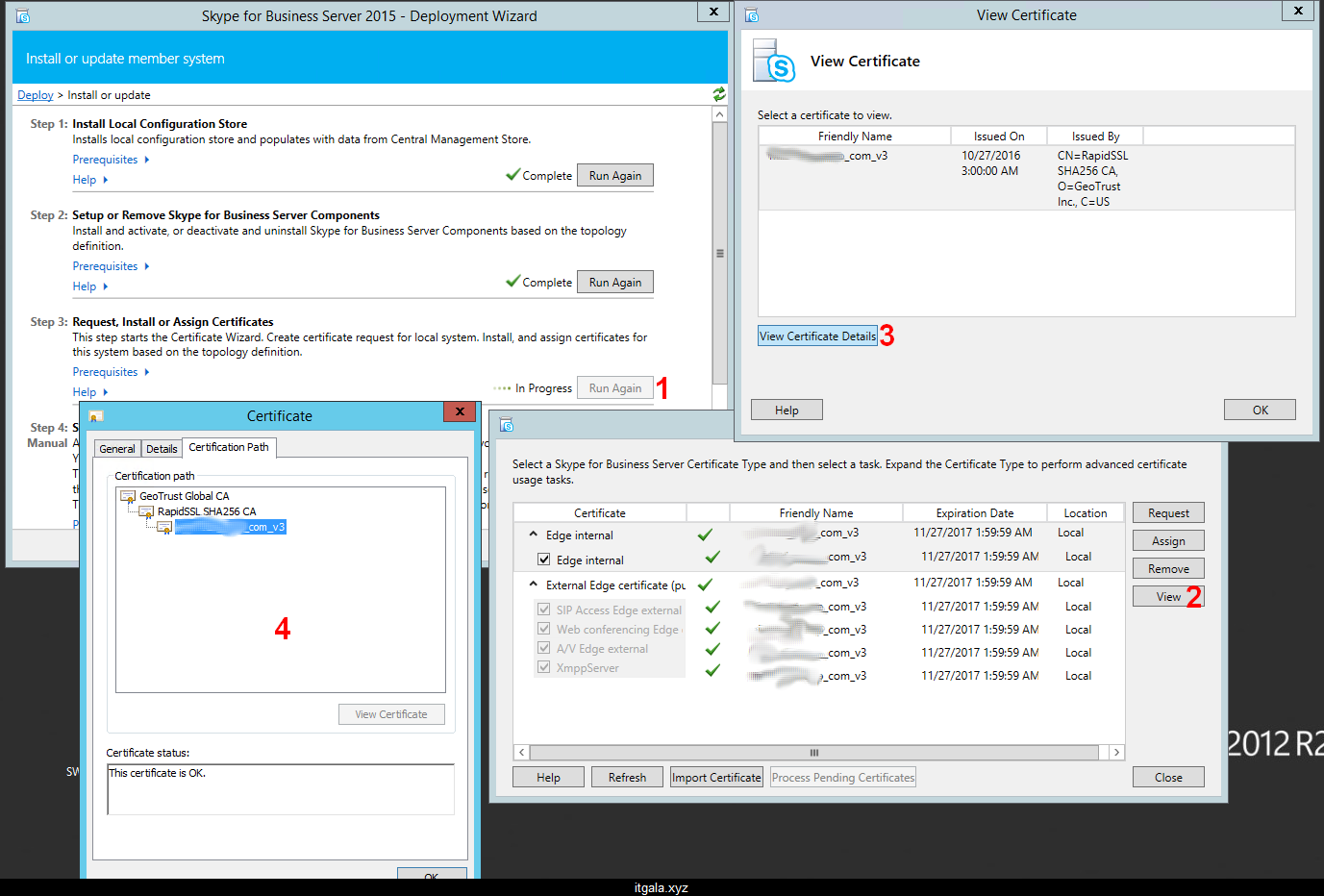Click the Skype server logo in View Certificate
Screen dimensions: 1324x896
click(x=774, y=61)
